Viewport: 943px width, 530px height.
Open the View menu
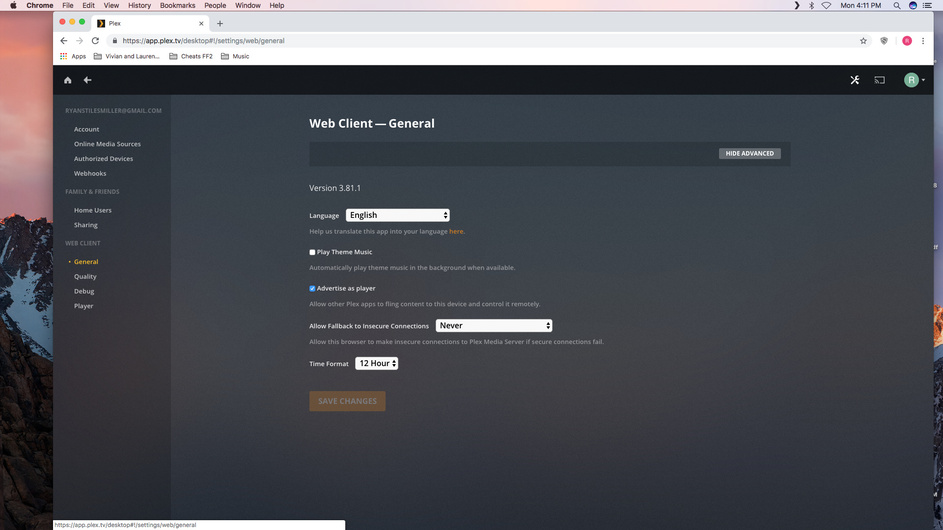click(111, 5)
